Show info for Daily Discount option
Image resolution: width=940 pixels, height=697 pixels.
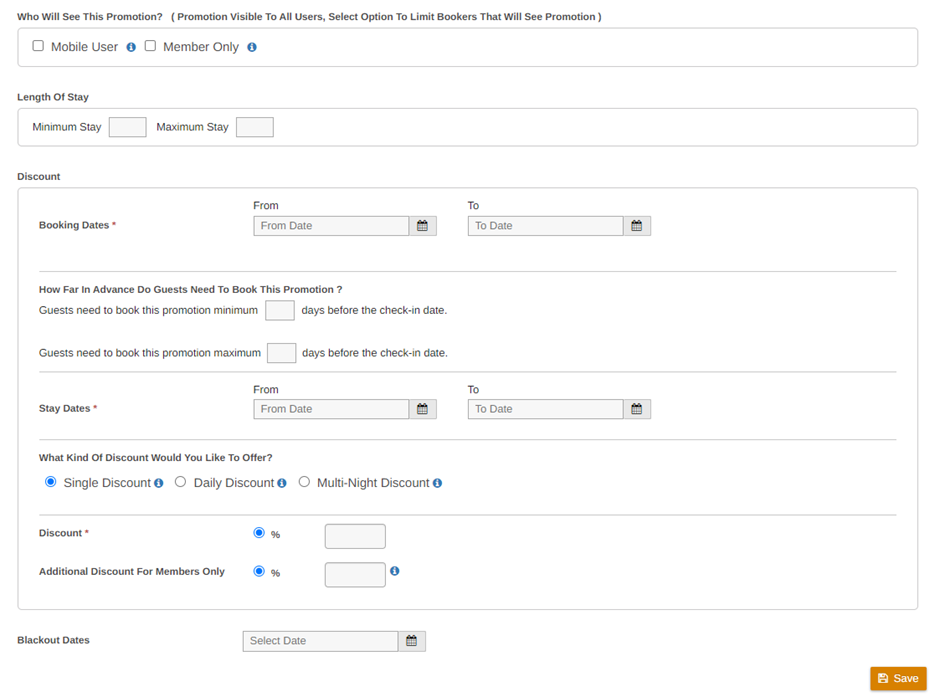(282, 483)
